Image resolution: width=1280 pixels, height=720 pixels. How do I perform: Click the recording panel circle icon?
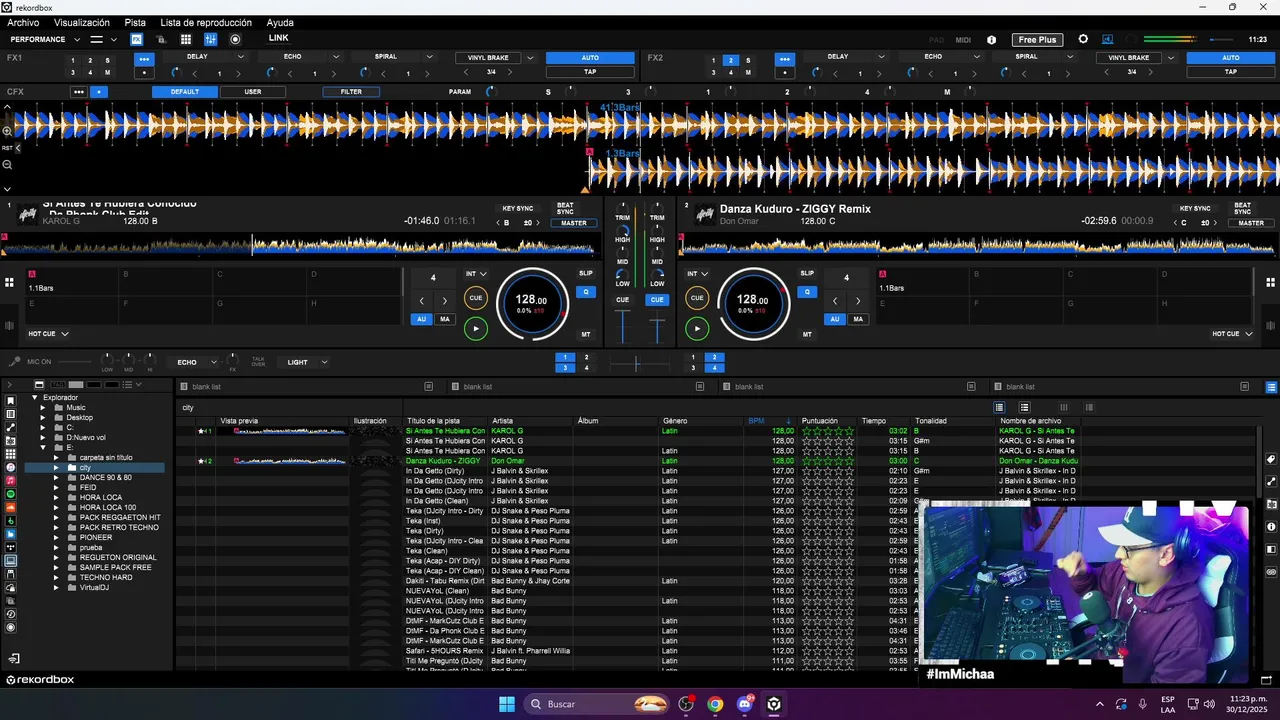235,39
